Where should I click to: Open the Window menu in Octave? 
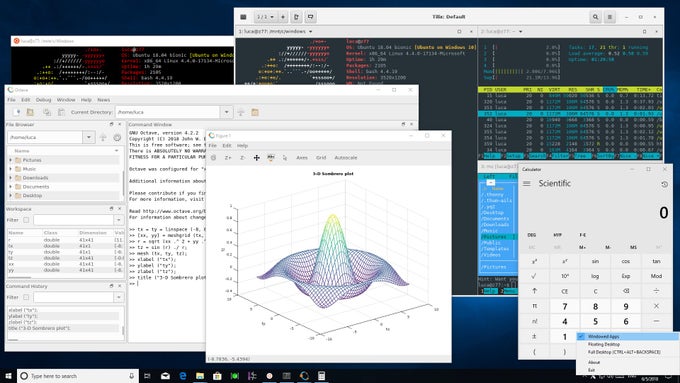click(x=66, y=100)
